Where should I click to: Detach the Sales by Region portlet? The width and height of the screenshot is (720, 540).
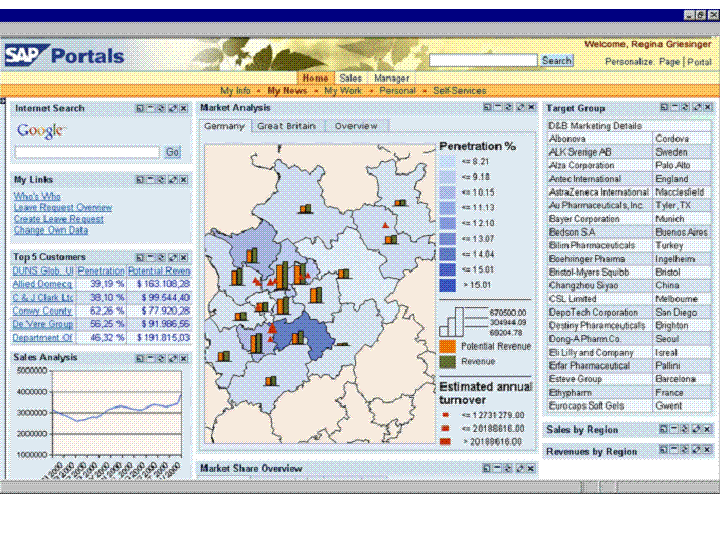click(663, 429)
